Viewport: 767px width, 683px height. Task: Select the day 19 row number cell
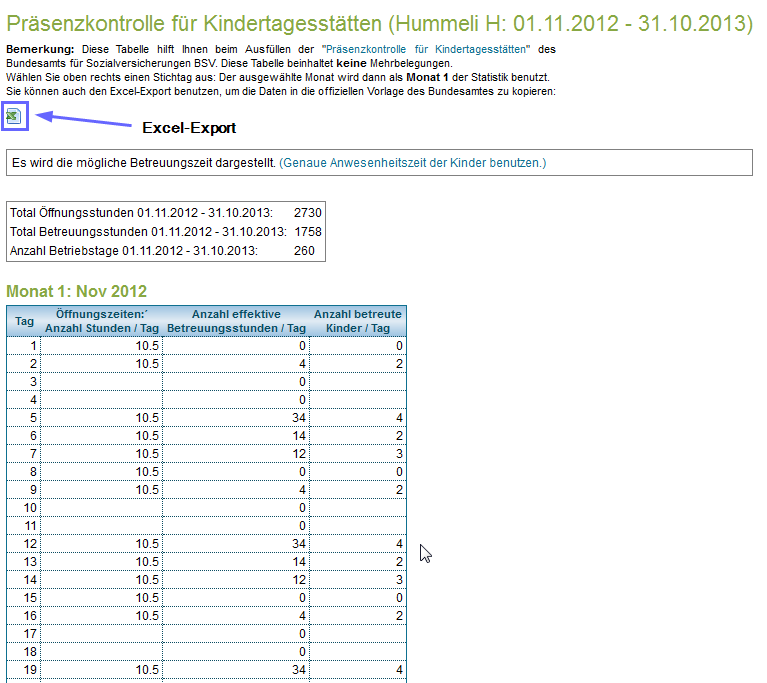tap(25, 670)
